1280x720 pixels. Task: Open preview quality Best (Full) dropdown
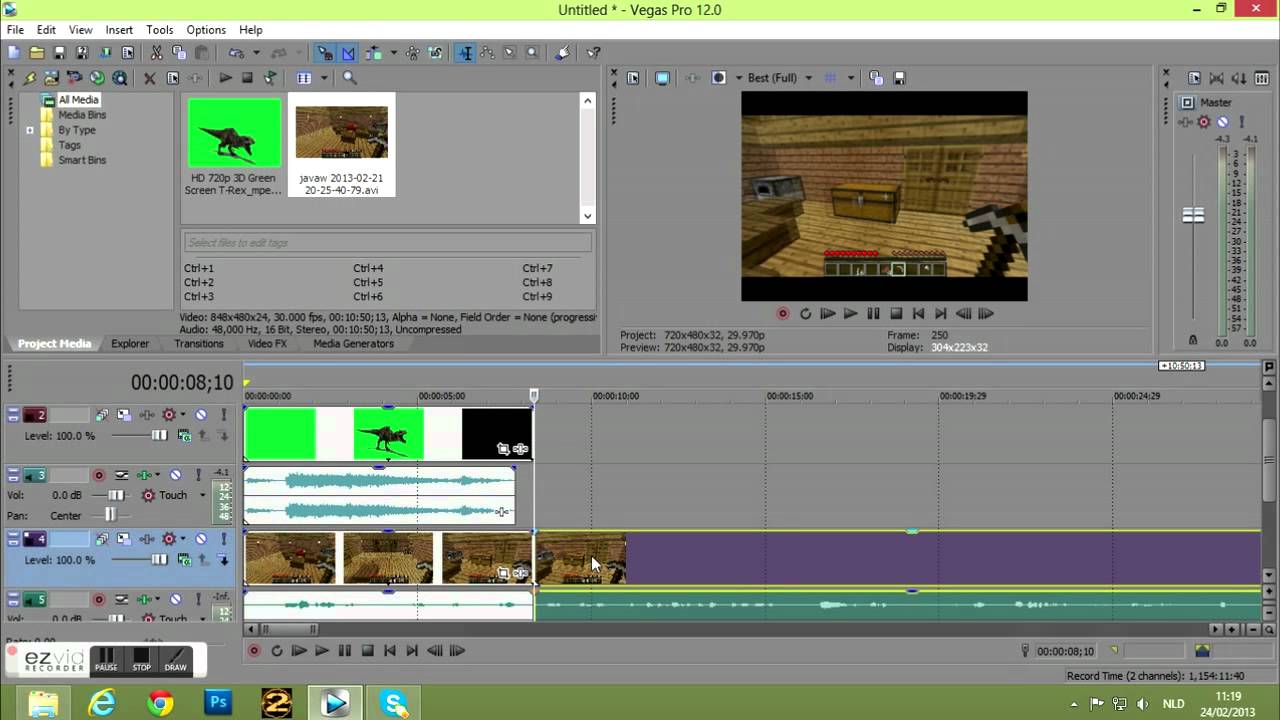click(x=809, y=78)
